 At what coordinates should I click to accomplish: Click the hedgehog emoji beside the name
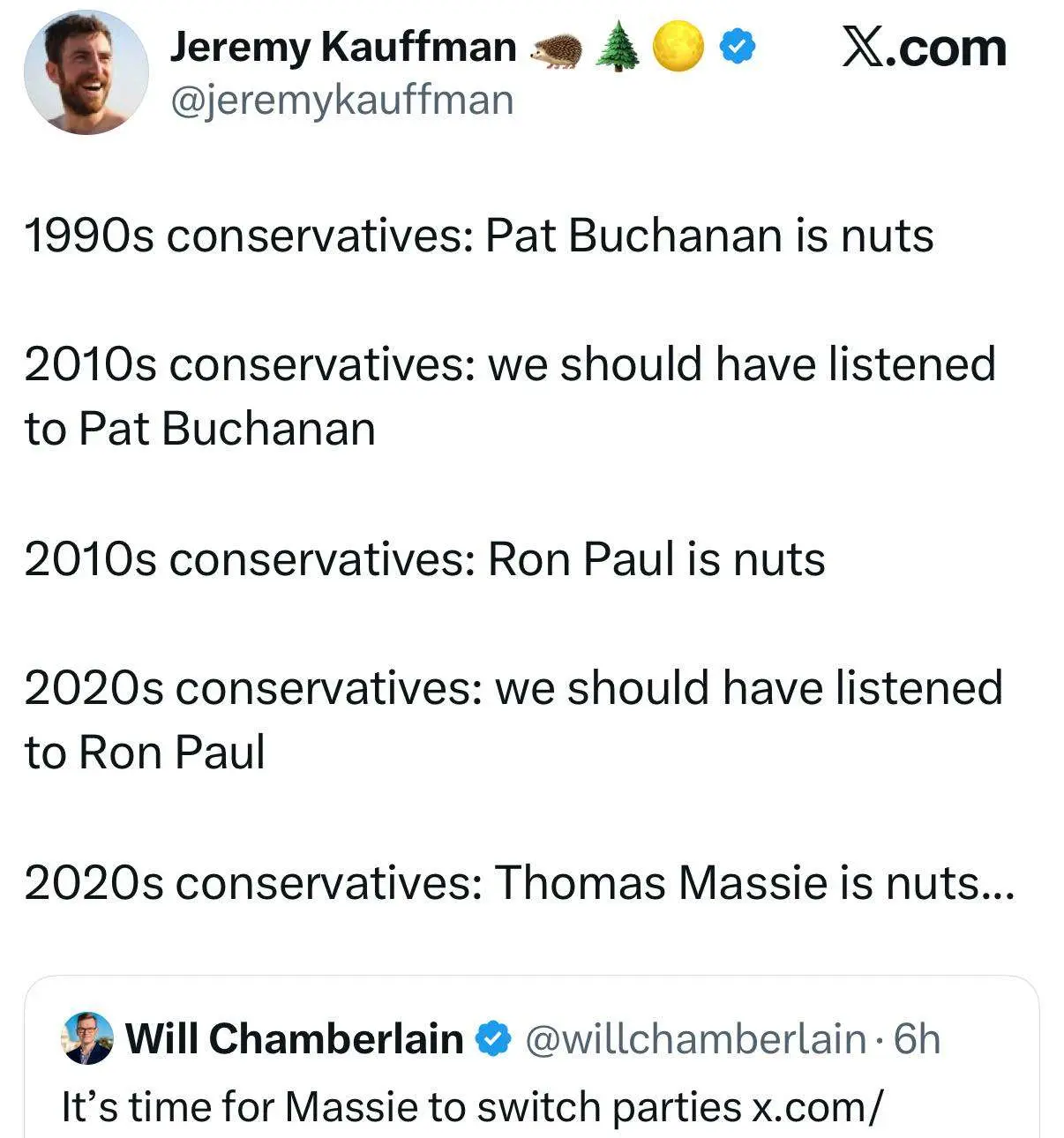point(556,49)
